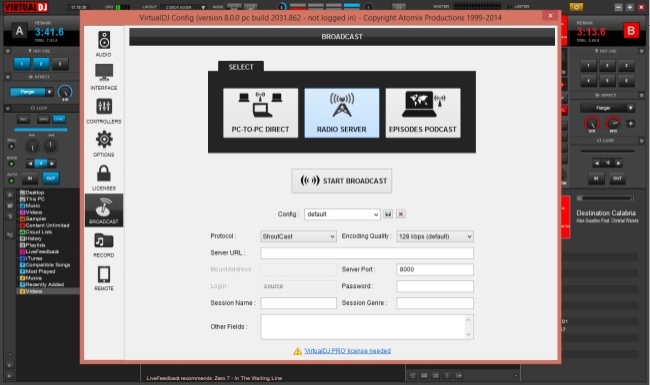Viewport: 650px width, 385px height.
Task: Click the plus button beside deck B effect knobs
Action: tap(631, 123)
